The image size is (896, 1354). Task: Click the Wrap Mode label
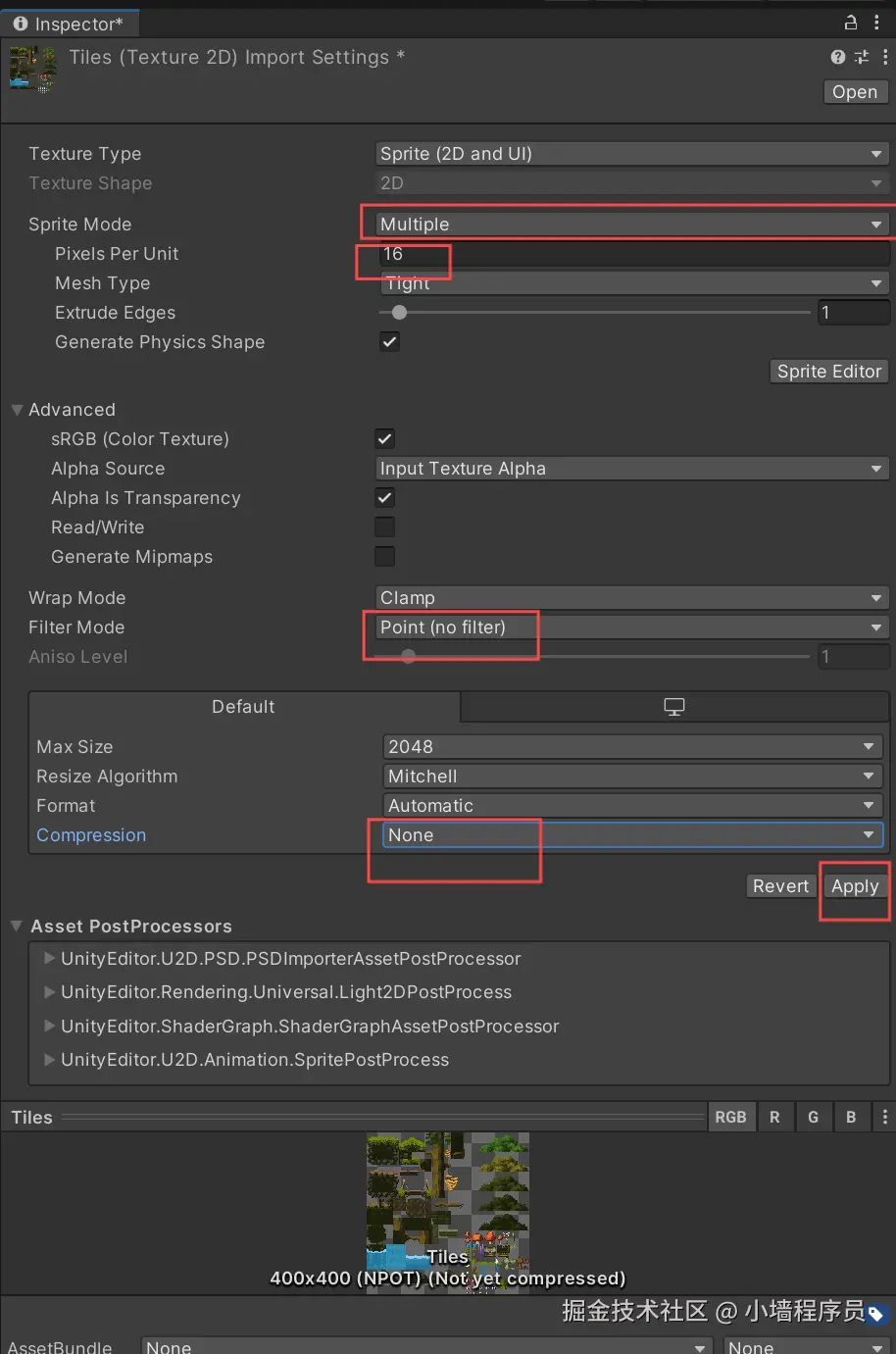point(76,598)
